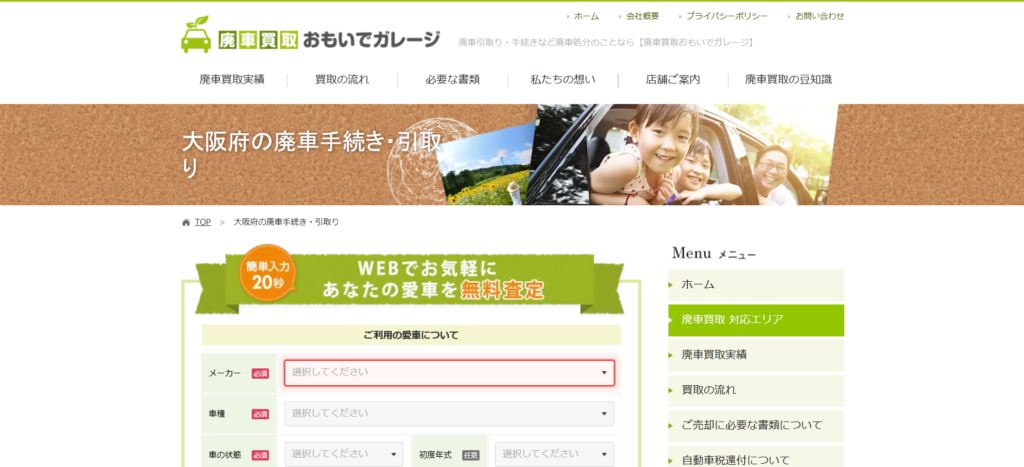Open the メーカー dropdown
This screenshot has height=467, width=1024.
click(x=449, y=373)
